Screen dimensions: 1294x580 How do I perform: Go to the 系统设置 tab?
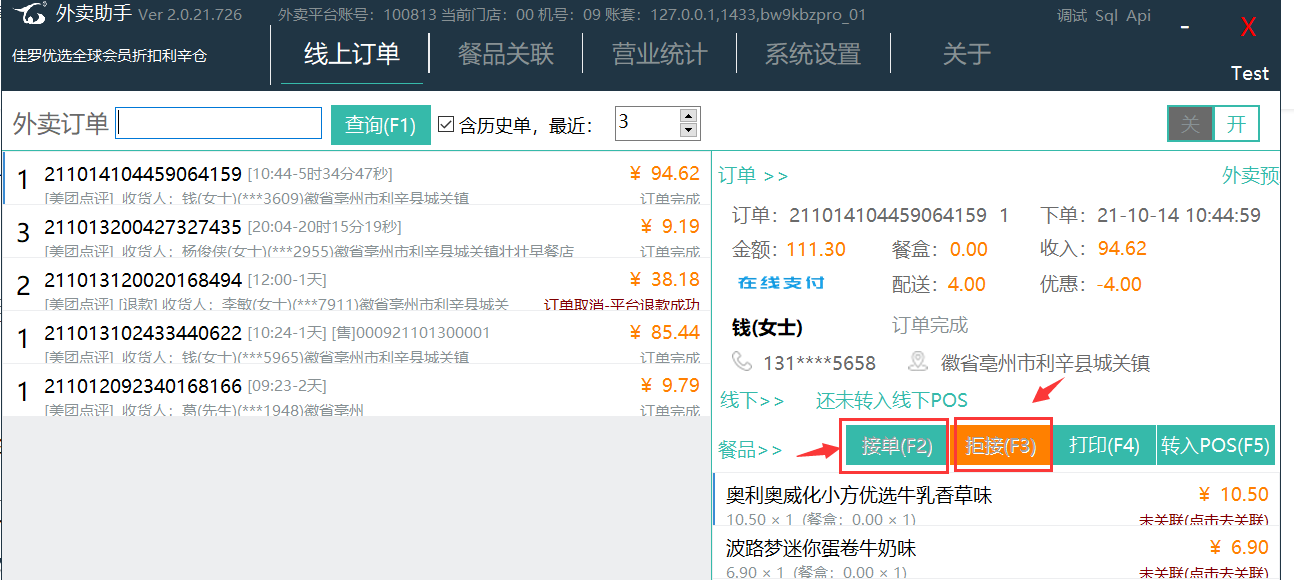pyautogui.click(x=812, y=54)
